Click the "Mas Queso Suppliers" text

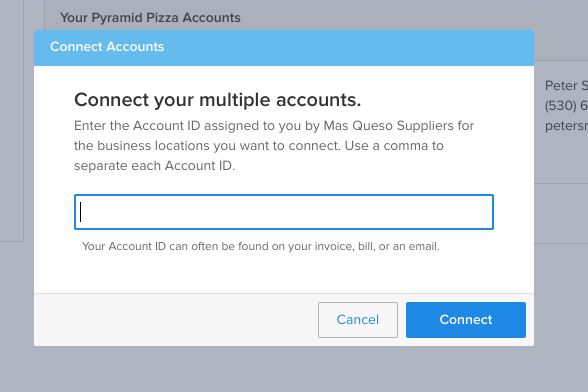click(388, 125)
